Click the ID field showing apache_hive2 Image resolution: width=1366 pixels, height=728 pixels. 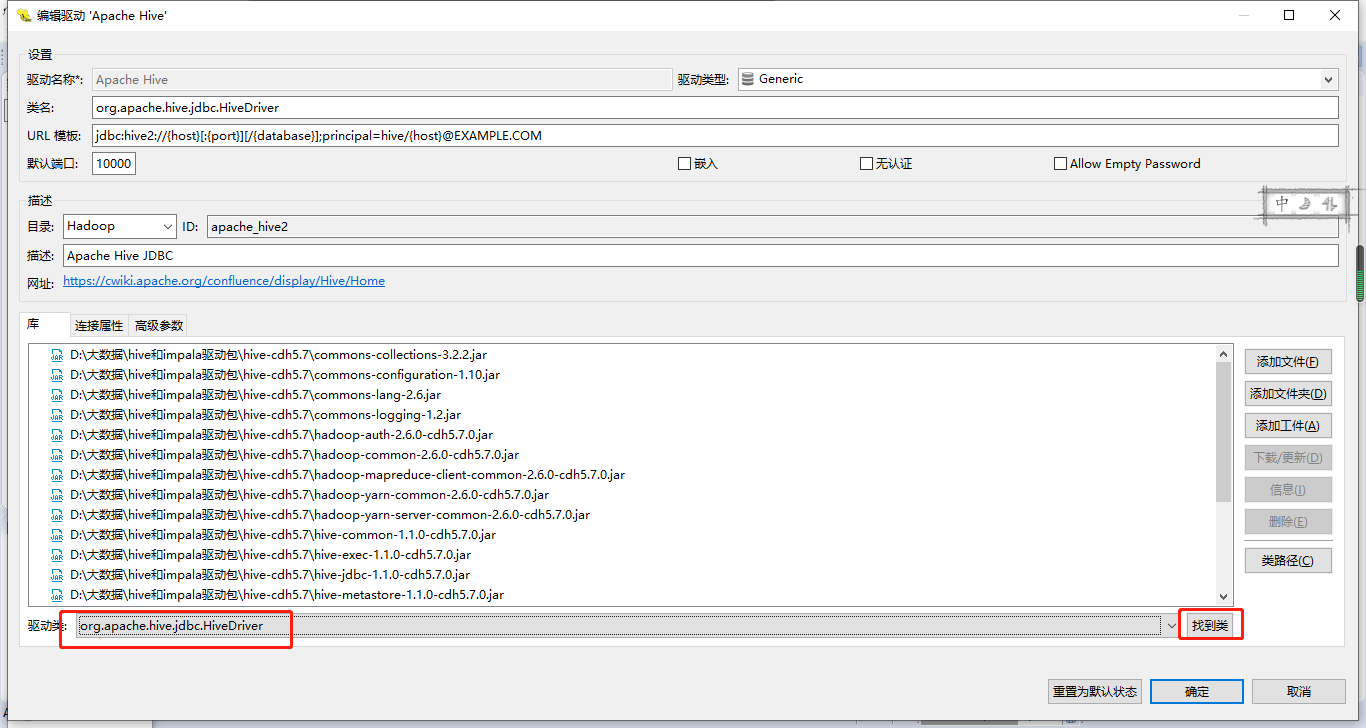[772, 227]
